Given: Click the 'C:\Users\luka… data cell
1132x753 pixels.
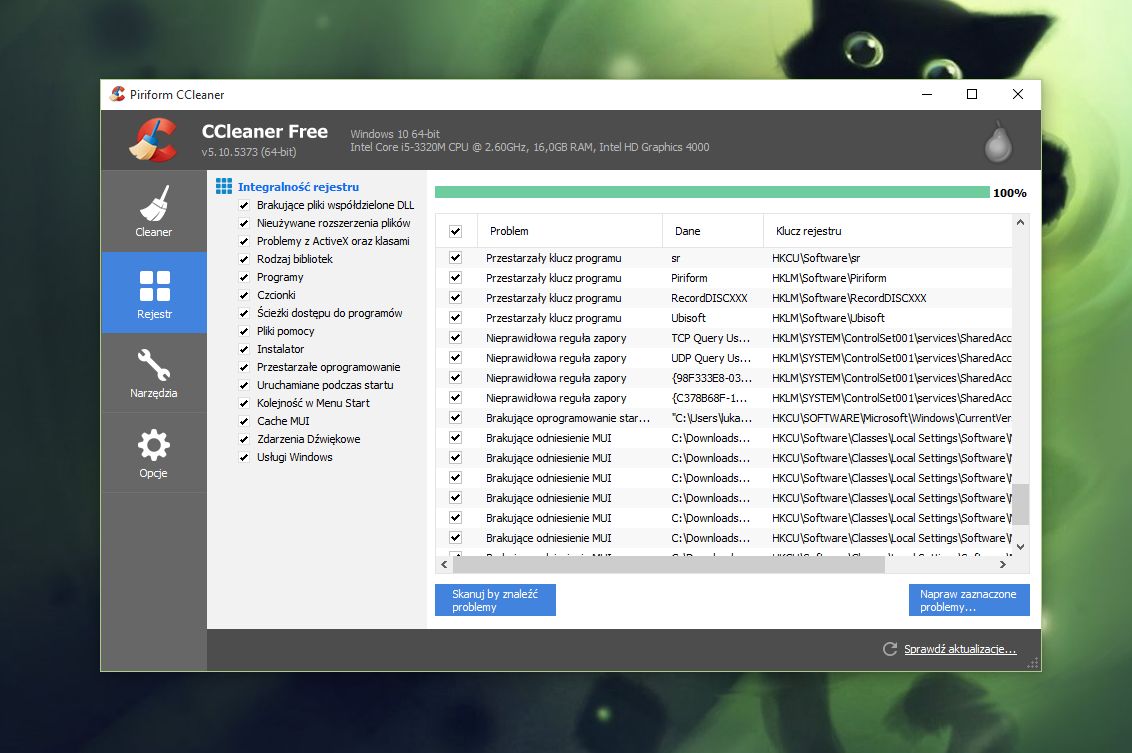Looking at the screenshot, I should pyautogui.click(x=711, y=417).
